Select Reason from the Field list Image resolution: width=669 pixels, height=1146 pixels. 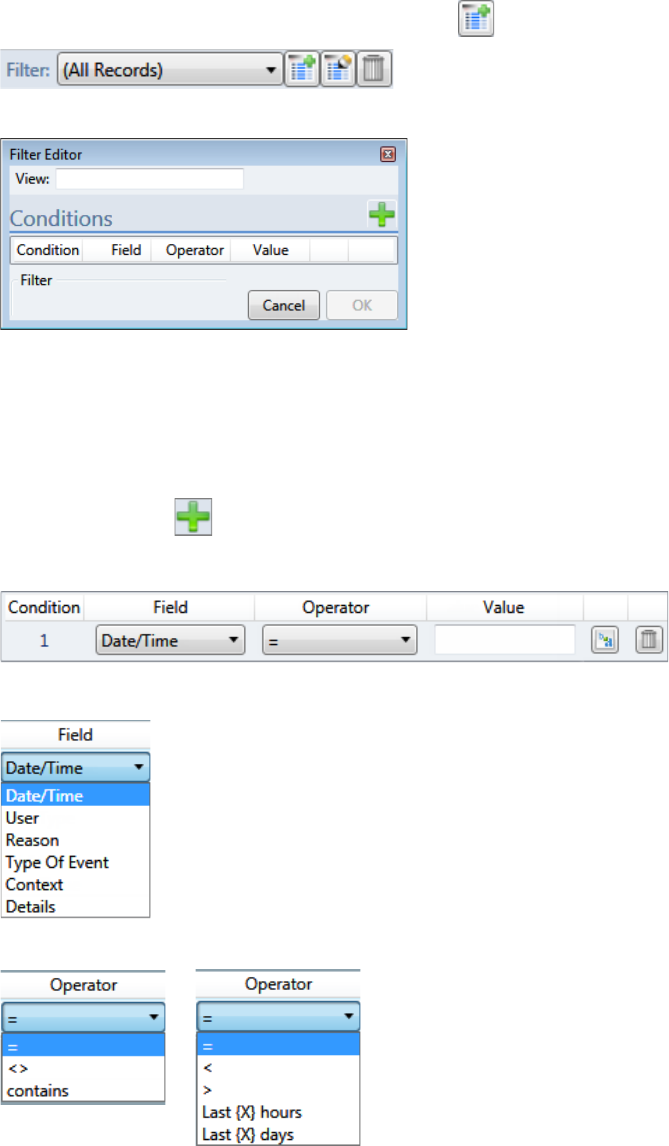(x=75, y=840)
